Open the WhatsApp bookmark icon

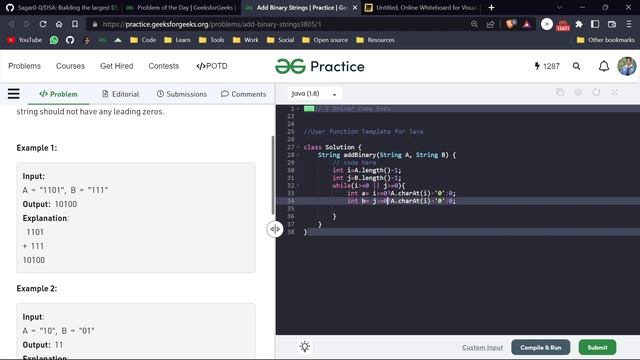54,40
